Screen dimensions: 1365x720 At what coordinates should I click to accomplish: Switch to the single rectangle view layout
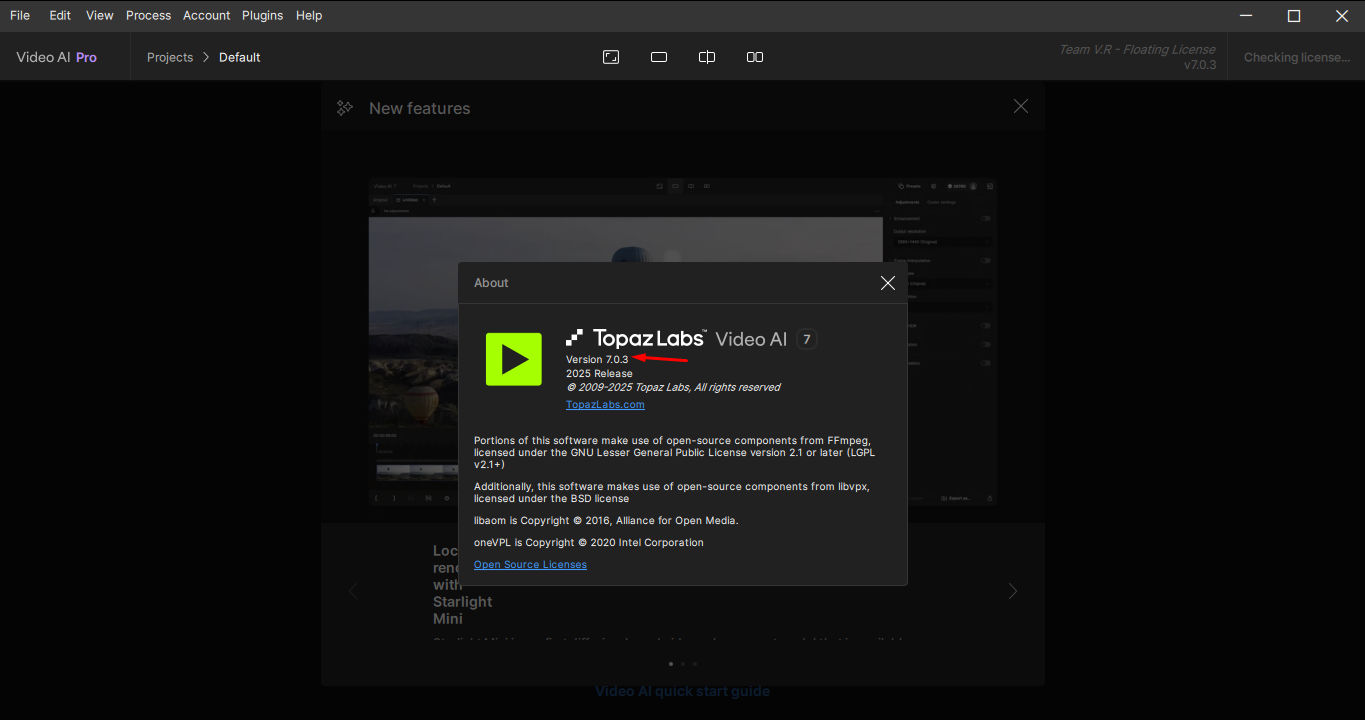tap(659, 57)
